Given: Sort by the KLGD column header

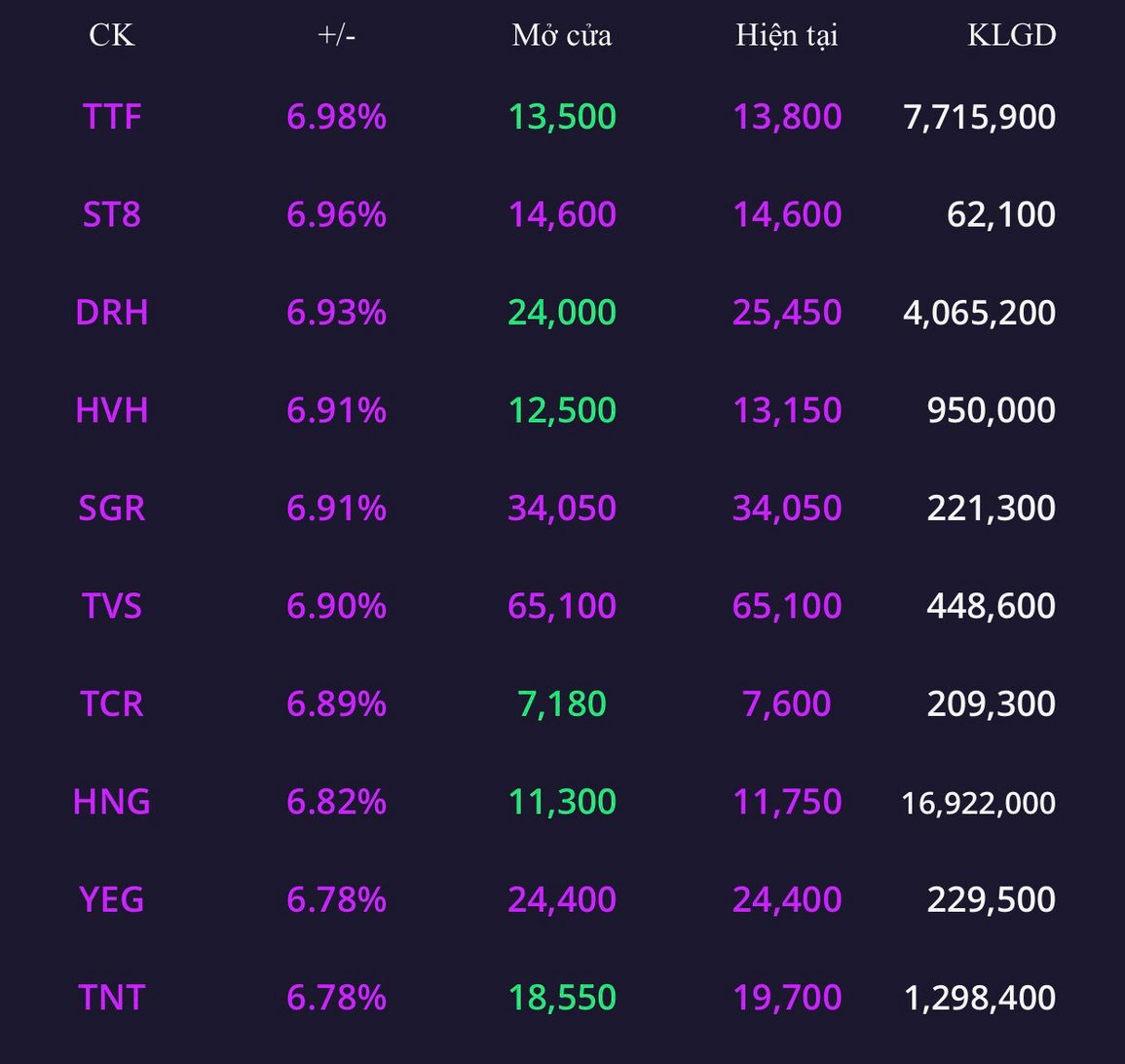Looking at the screenshot, I should (1012, 35).
